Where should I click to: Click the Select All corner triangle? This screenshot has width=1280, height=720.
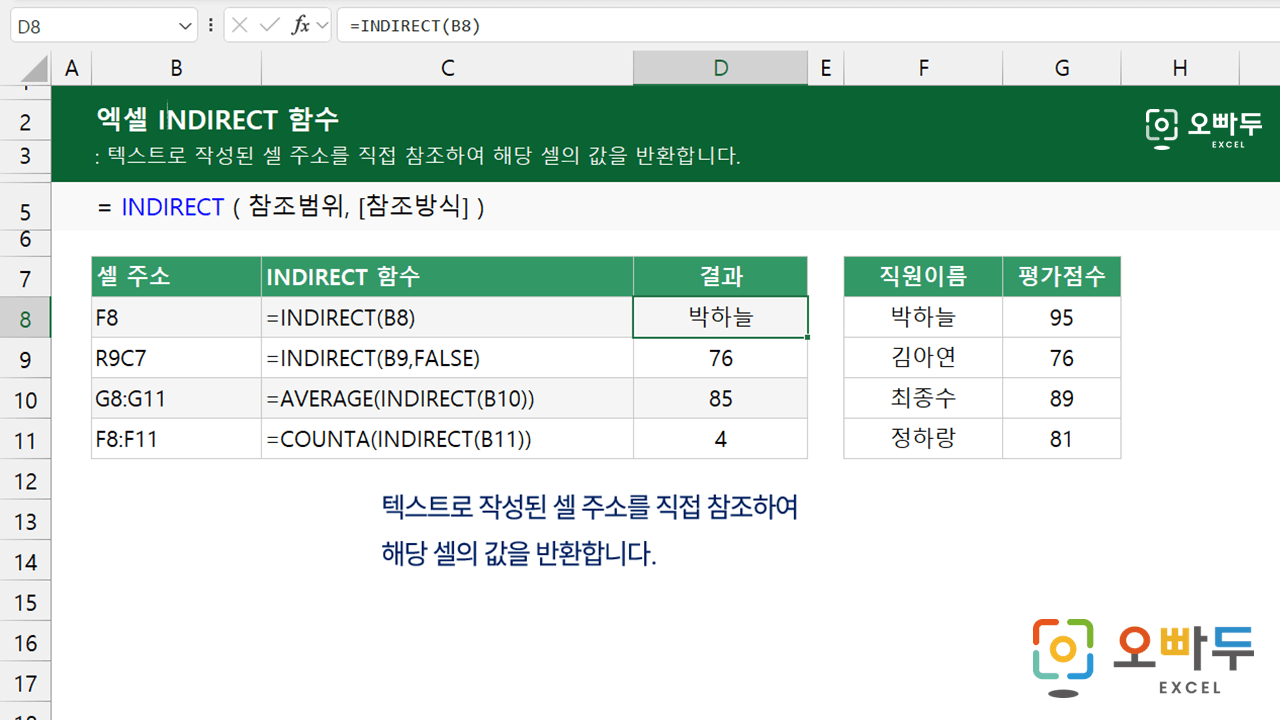[x=33, y=68]
